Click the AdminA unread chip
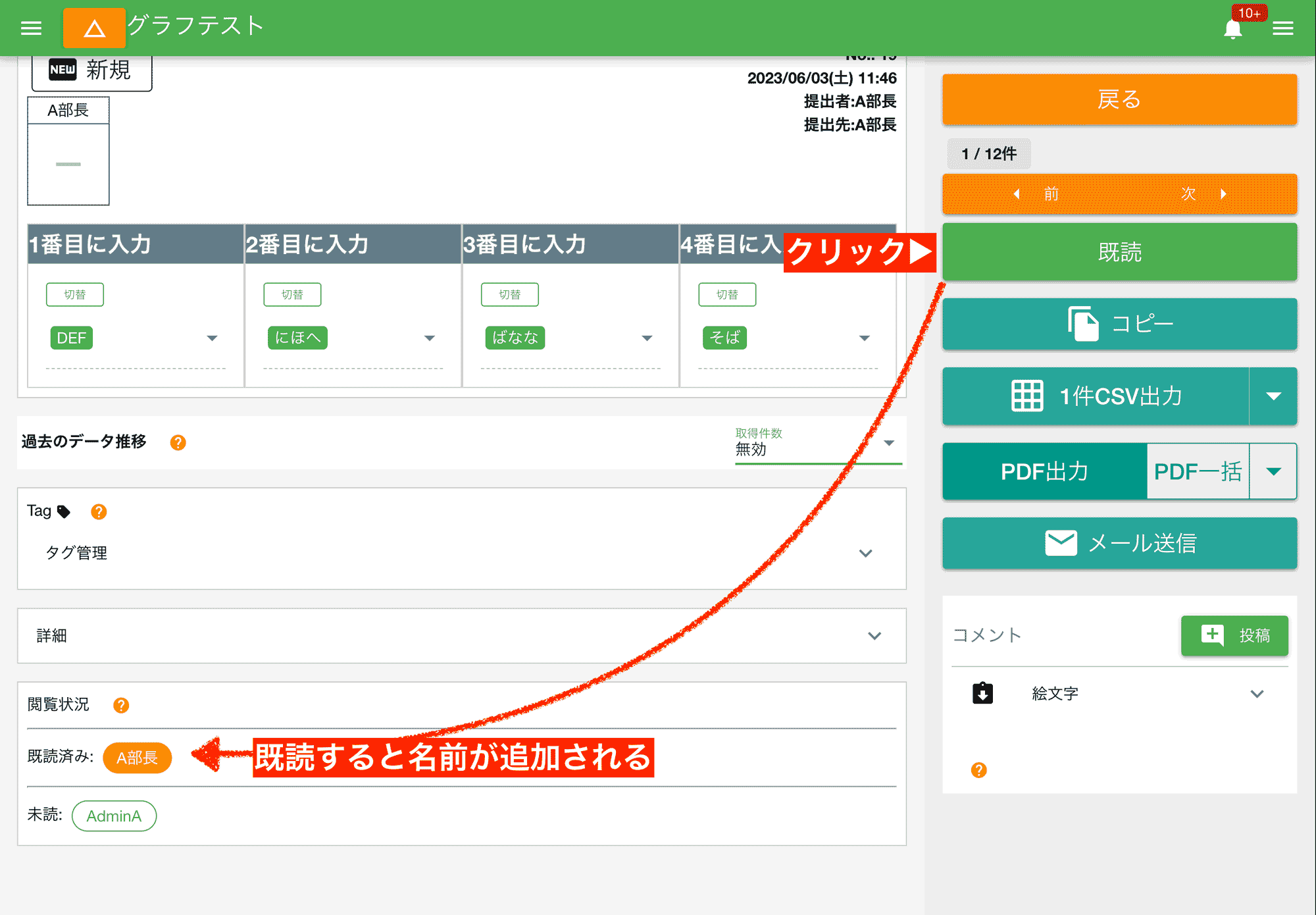The width and height of the screenshot is (1316, 915). [114, 816]
